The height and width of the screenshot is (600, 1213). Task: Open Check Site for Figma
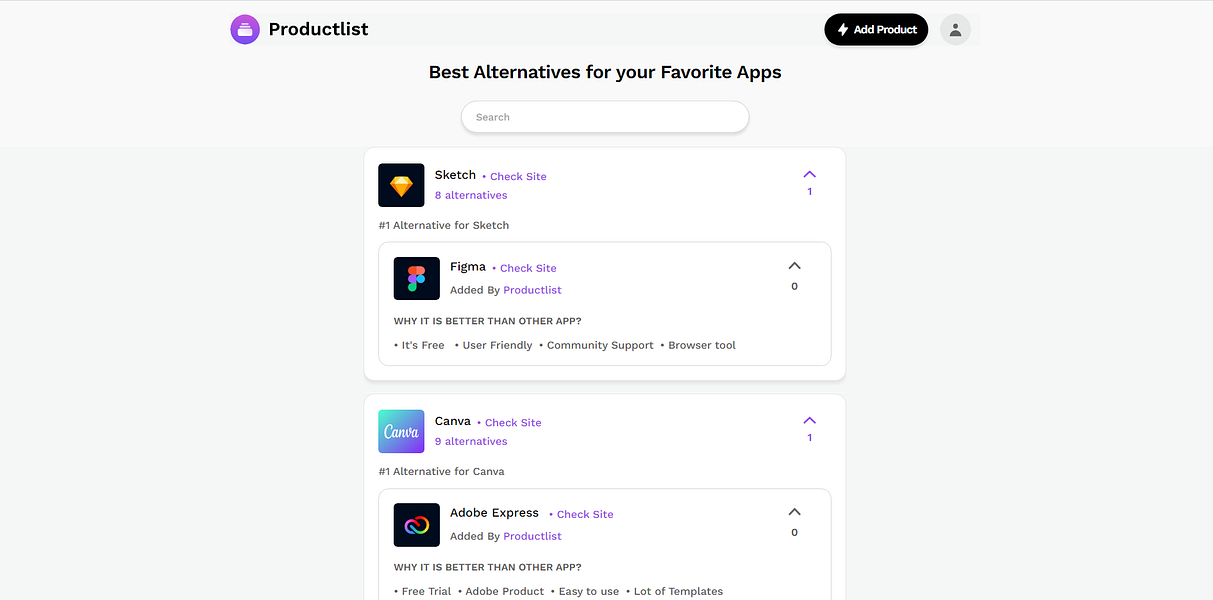tap(528, 268)
